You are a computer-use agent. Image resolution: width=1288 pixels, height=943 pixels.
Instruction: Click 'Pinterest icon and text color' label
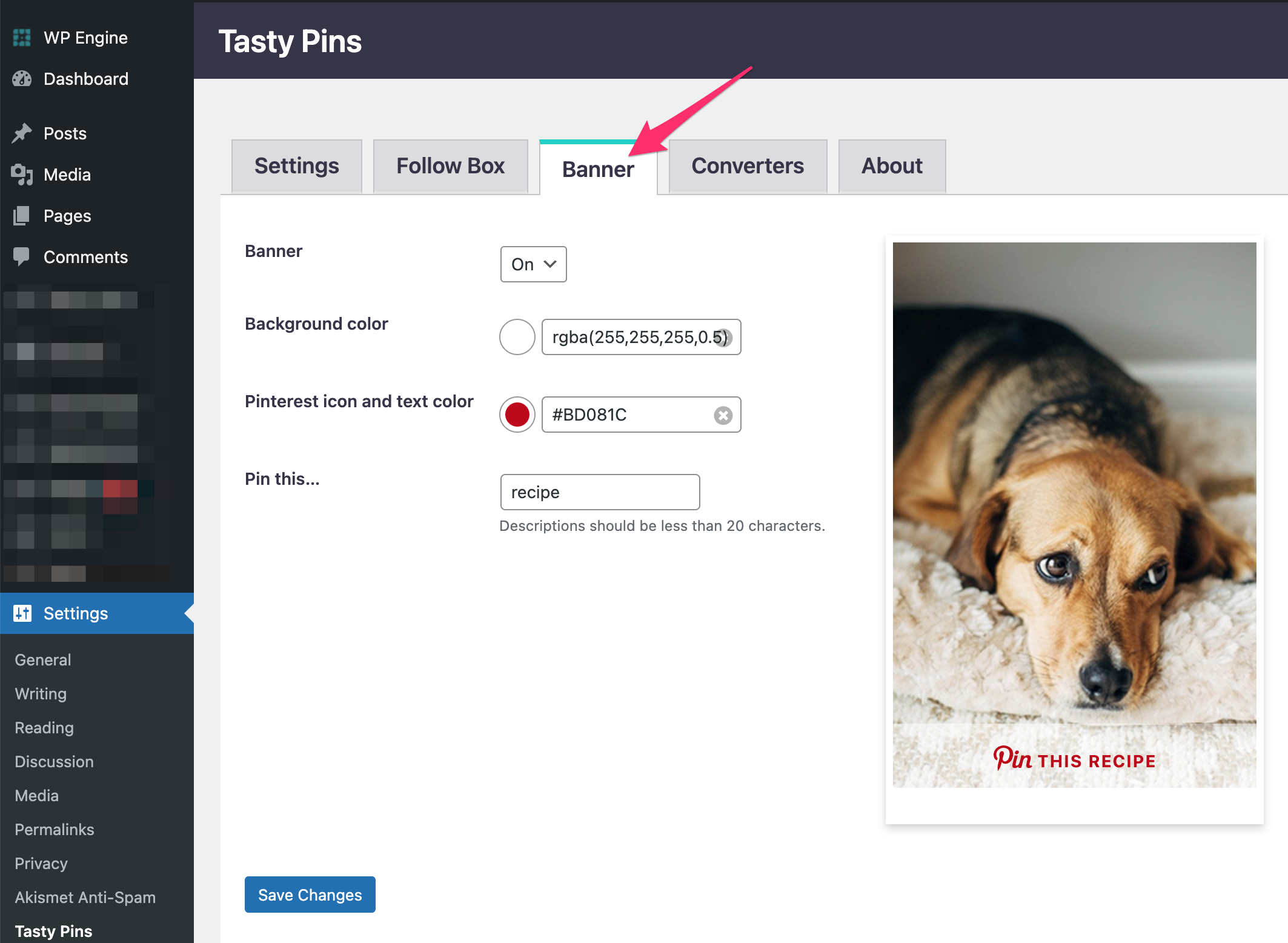click(x=359, y=401)
